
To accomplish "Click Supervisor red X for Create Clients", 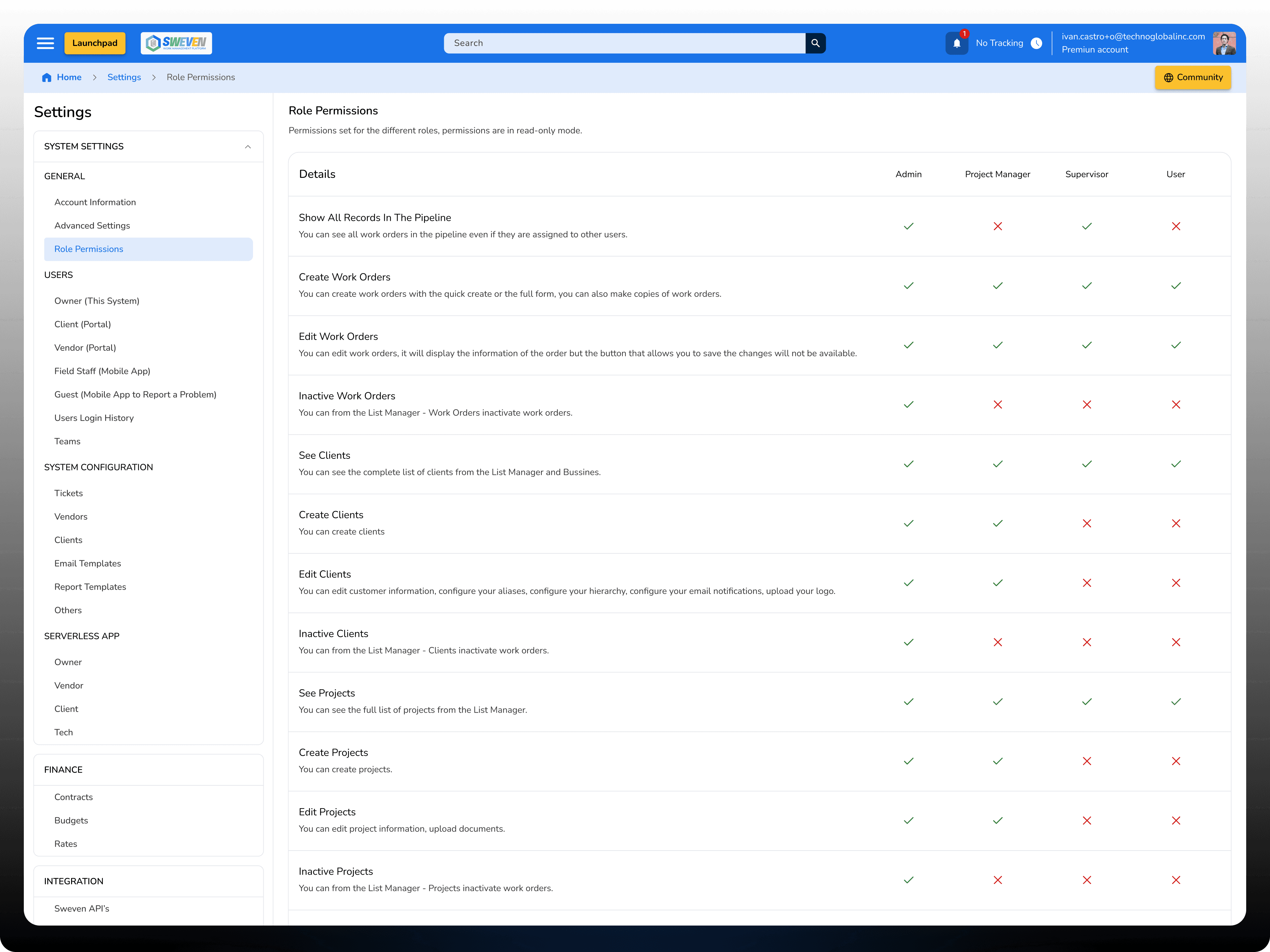I will [x=1087, y=523].
